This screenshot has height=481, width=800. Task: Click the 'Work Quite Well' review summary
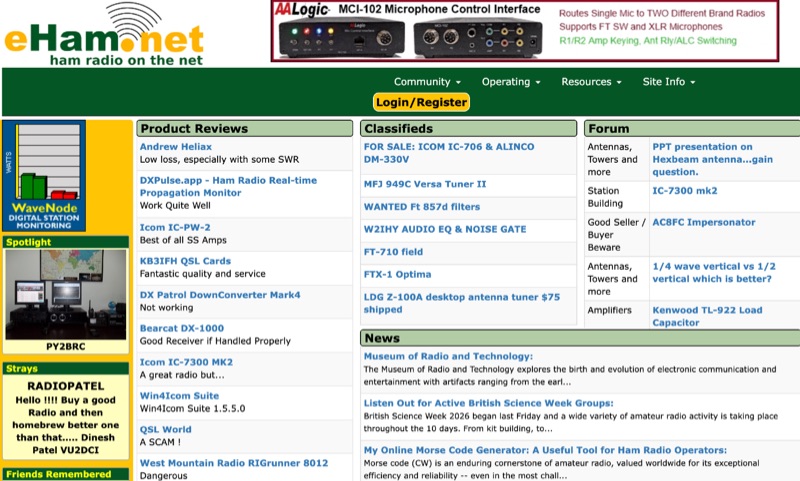[x=175, y=205]
